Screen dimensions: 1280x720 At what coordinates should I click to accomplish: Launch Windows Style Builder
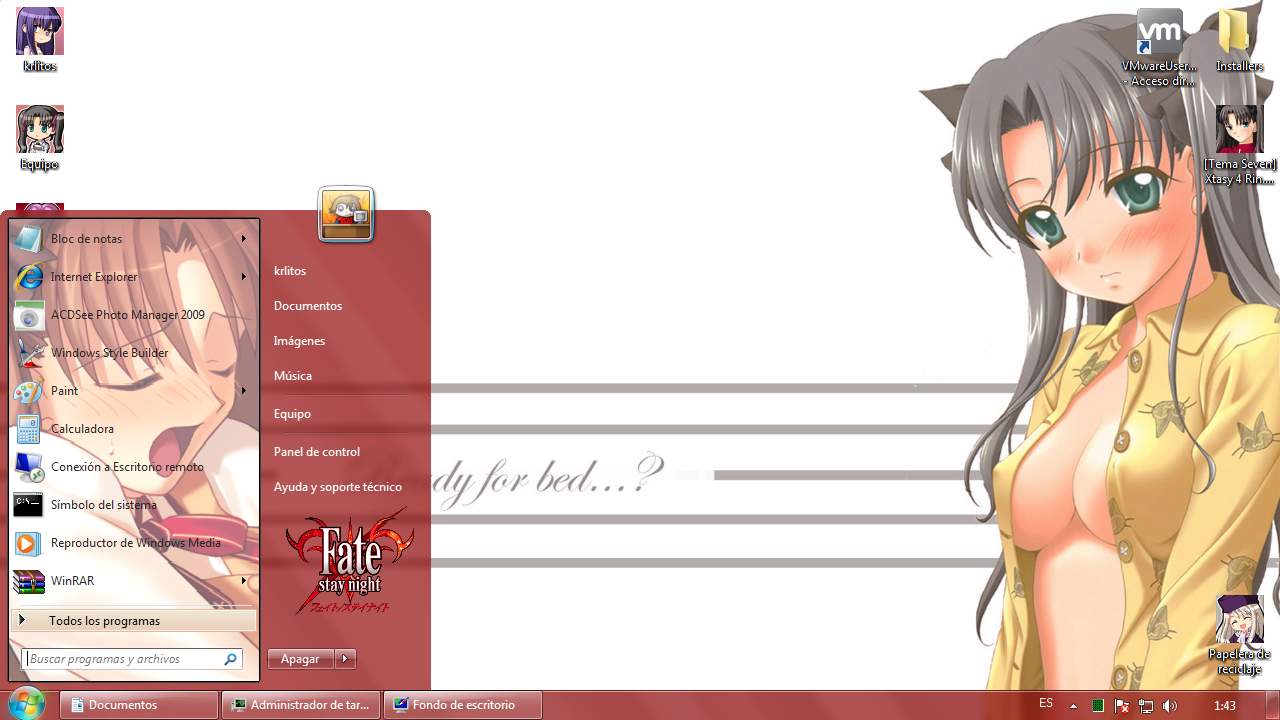point(110,352)
